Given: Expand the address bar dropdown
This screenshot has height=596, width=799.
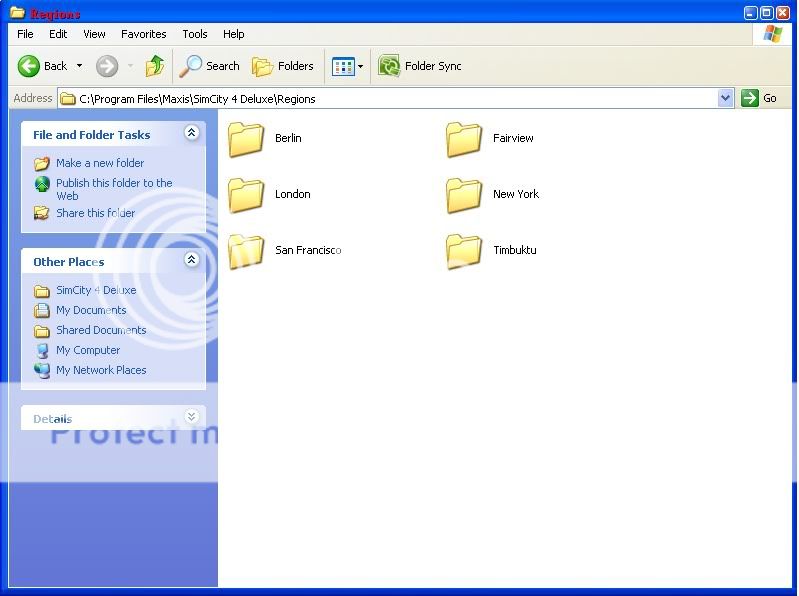Looking at the screenshot, I should click(x=726, y=98).
